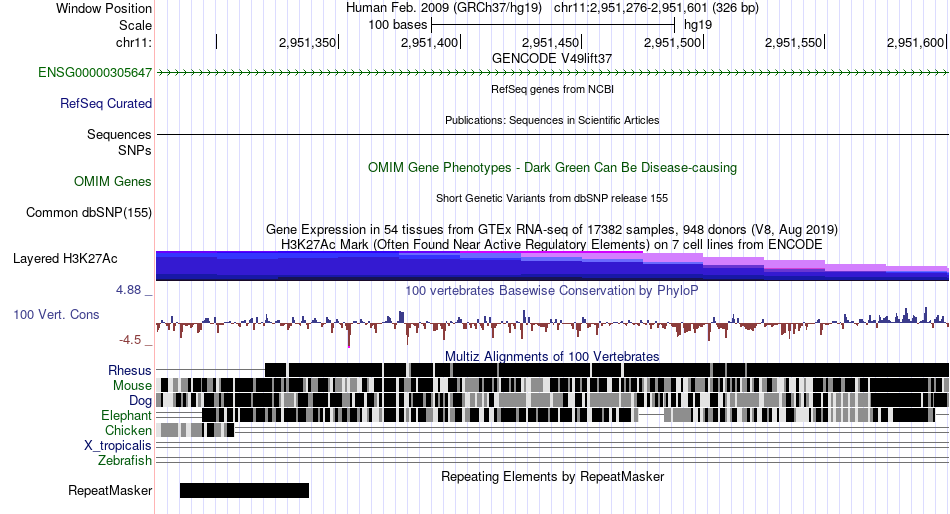This screenshot has width=950, height=514.
Task: Open the Layered H3K27Ac track label
Action: (x=65, y=259)
